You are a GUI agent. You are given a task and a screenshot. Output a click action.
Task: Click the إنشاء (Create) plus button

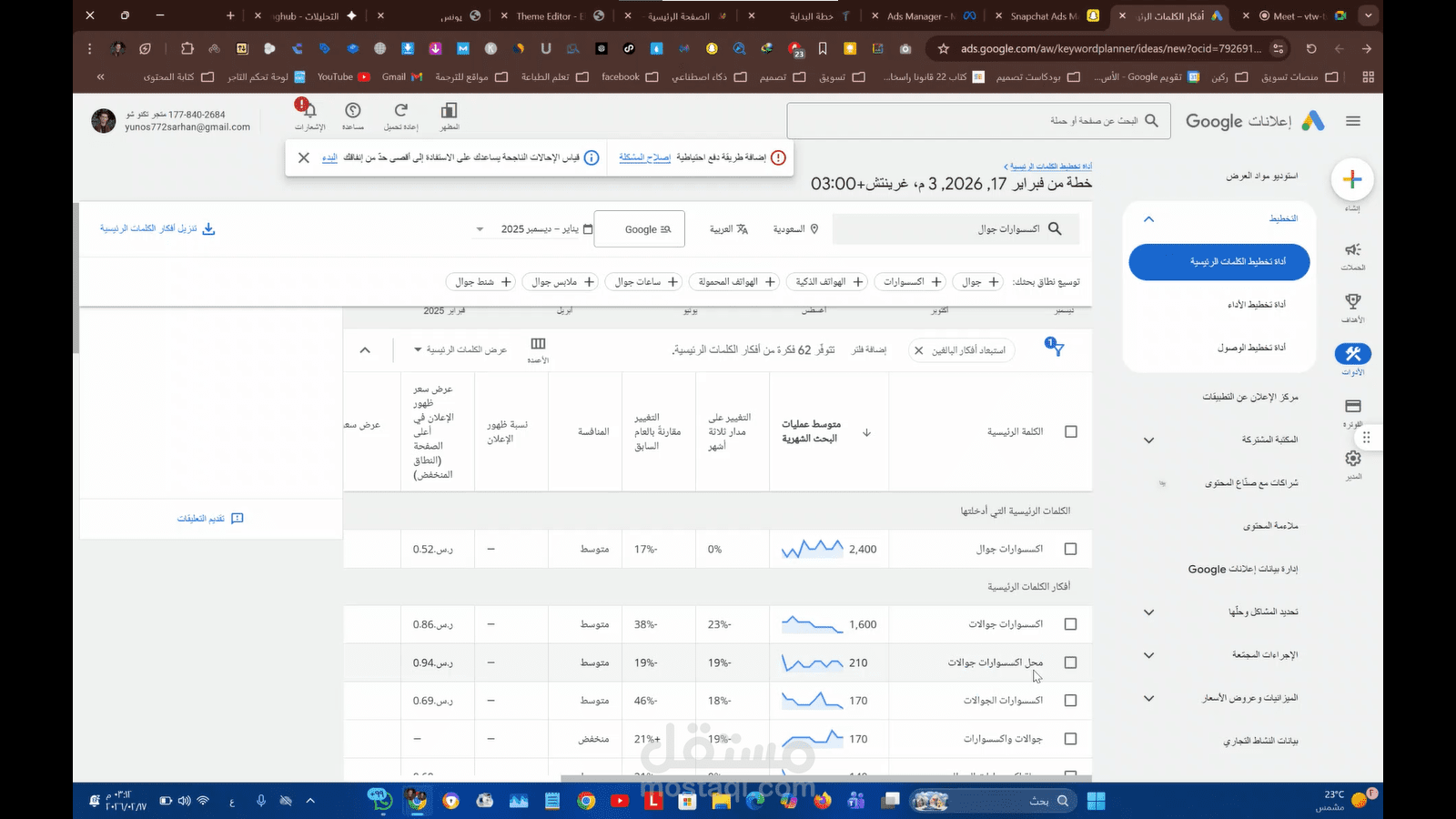(1352, 179)
